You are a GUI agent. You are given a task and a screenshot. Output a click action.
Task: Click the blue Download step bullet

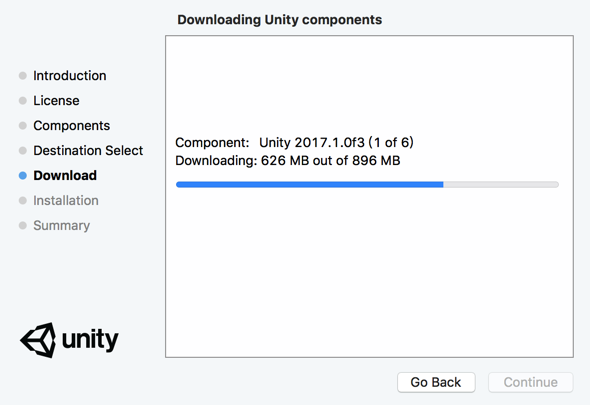tap(23, 175)
